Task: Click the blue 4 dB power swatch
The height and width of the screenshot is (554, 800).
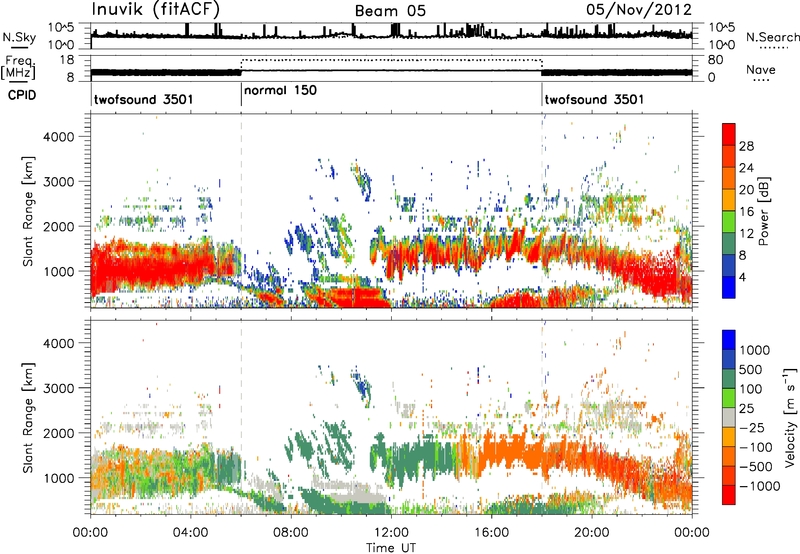Action: point(729,287)
